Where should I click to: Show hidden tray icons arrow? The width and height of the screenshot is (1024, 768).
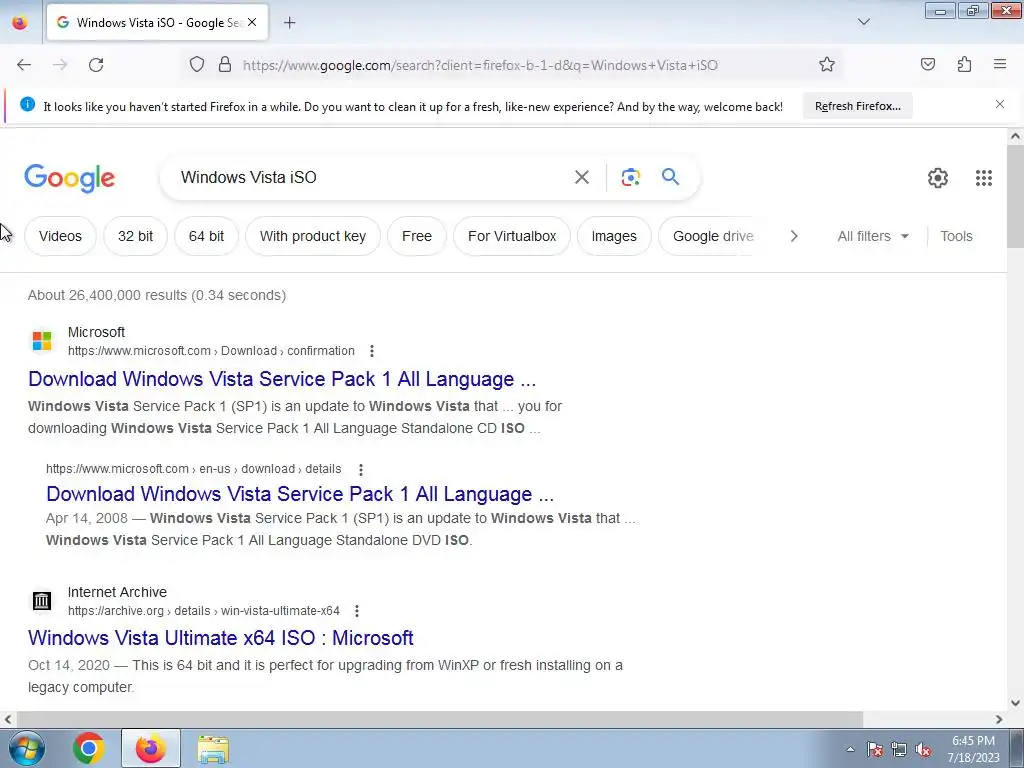coord(850,749)
